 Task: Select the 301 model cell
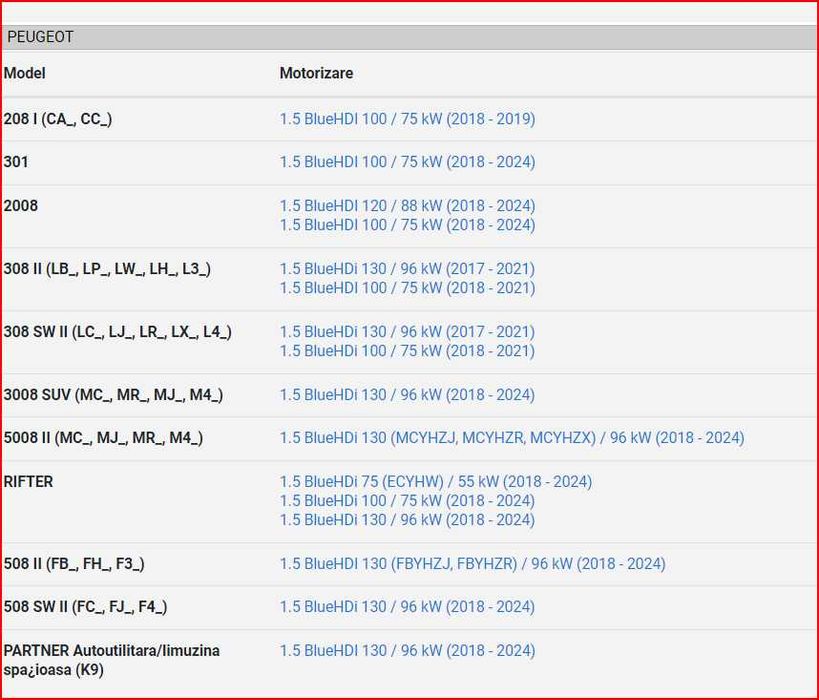click(x=16, y=162)
